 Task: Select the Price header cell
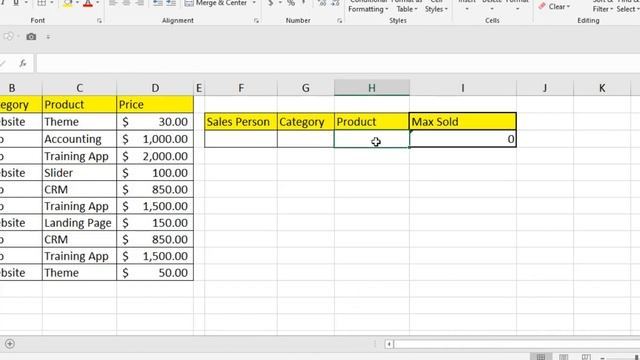[x=155, y=104]
